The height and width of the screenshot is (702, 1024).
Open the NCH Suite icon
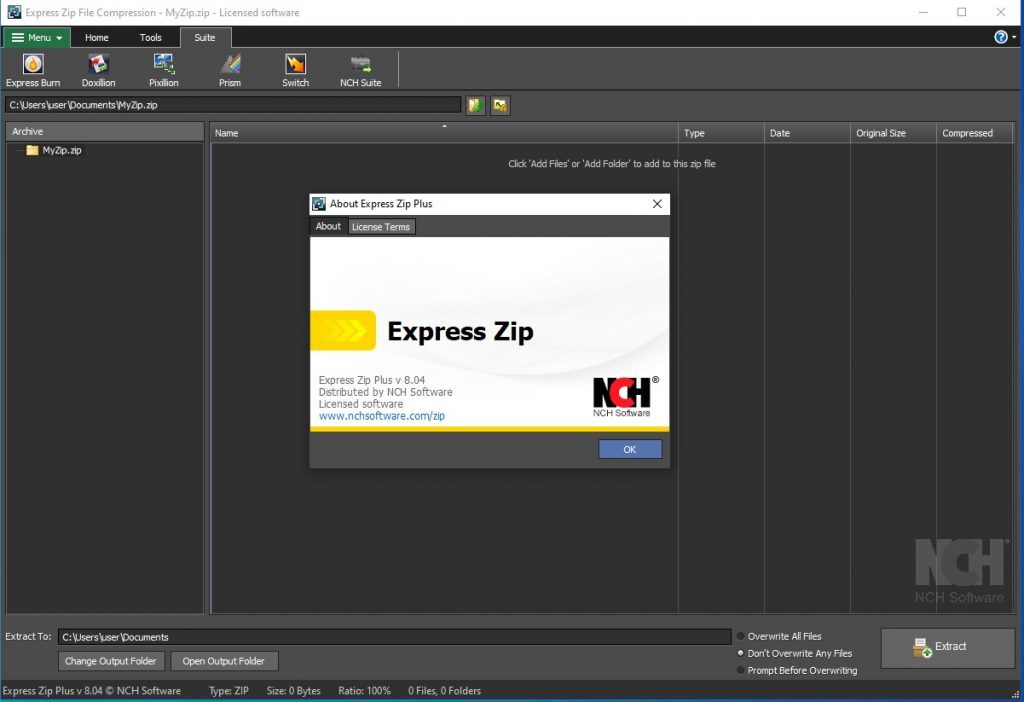360,70
